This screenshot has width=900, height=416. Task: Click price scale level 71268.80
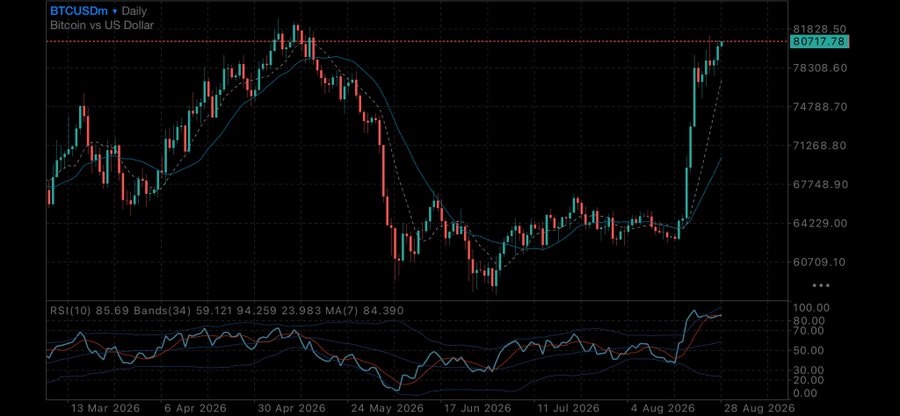coord(820,146)
